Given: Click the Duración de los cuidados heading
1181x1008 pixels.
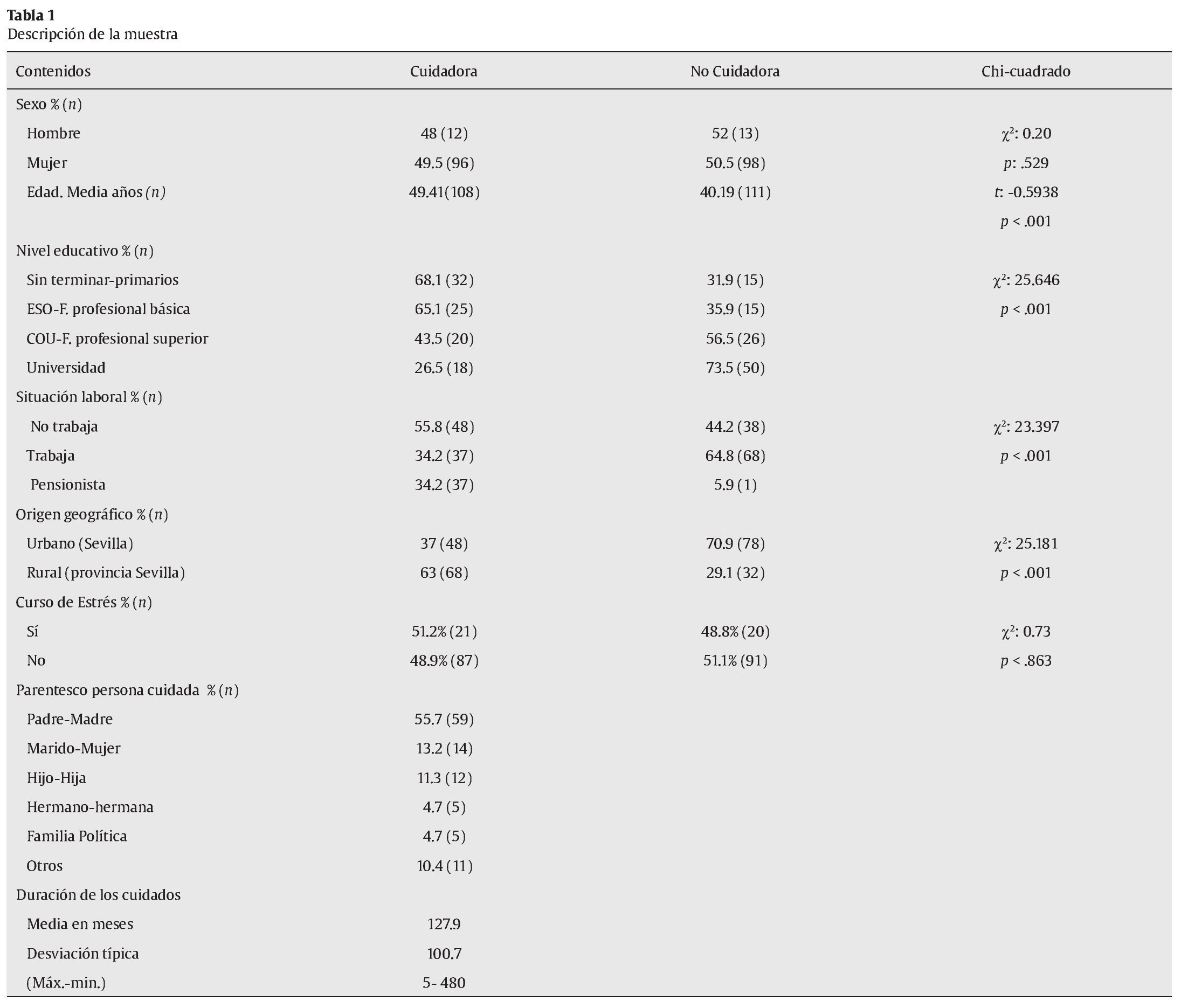Looking at the screenshot, I should coord(98,895).
